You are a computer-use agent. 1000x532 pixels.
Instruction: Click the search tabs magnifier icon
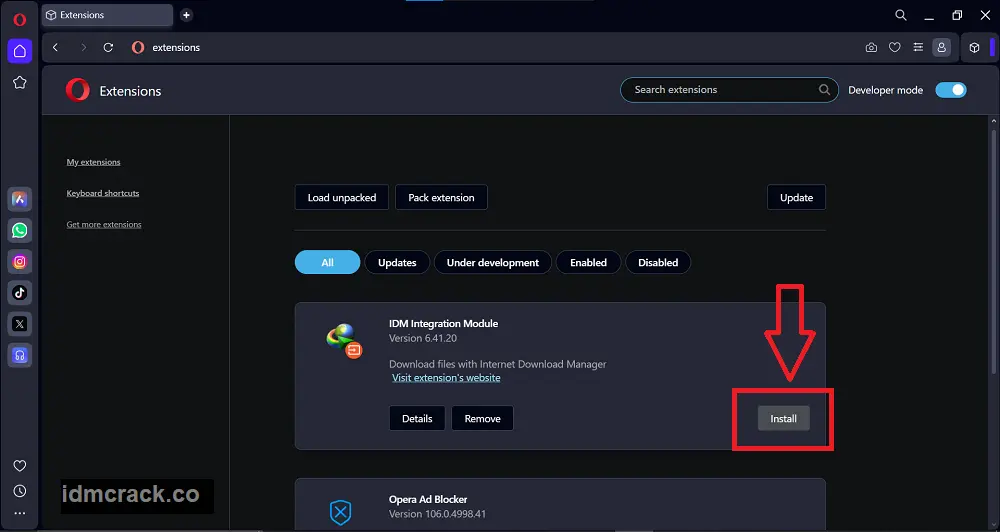(x=901, y=15)
